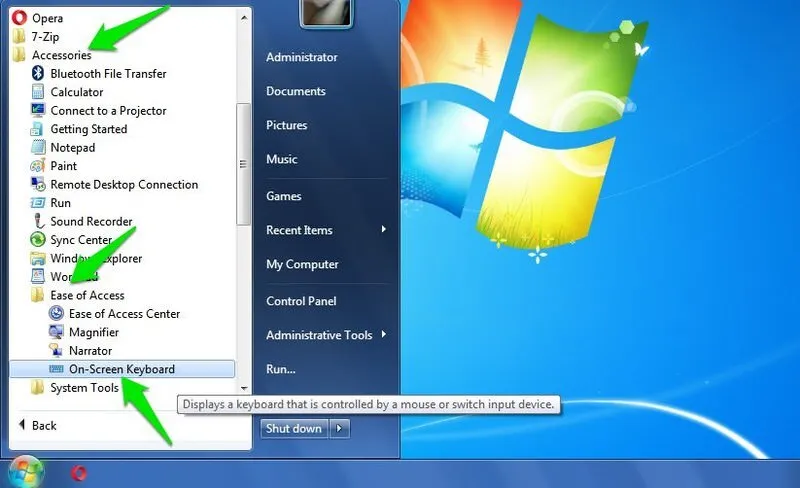The image size is (800, 488).
Task: Open Notepad from its icon
Action: (38, 148)
